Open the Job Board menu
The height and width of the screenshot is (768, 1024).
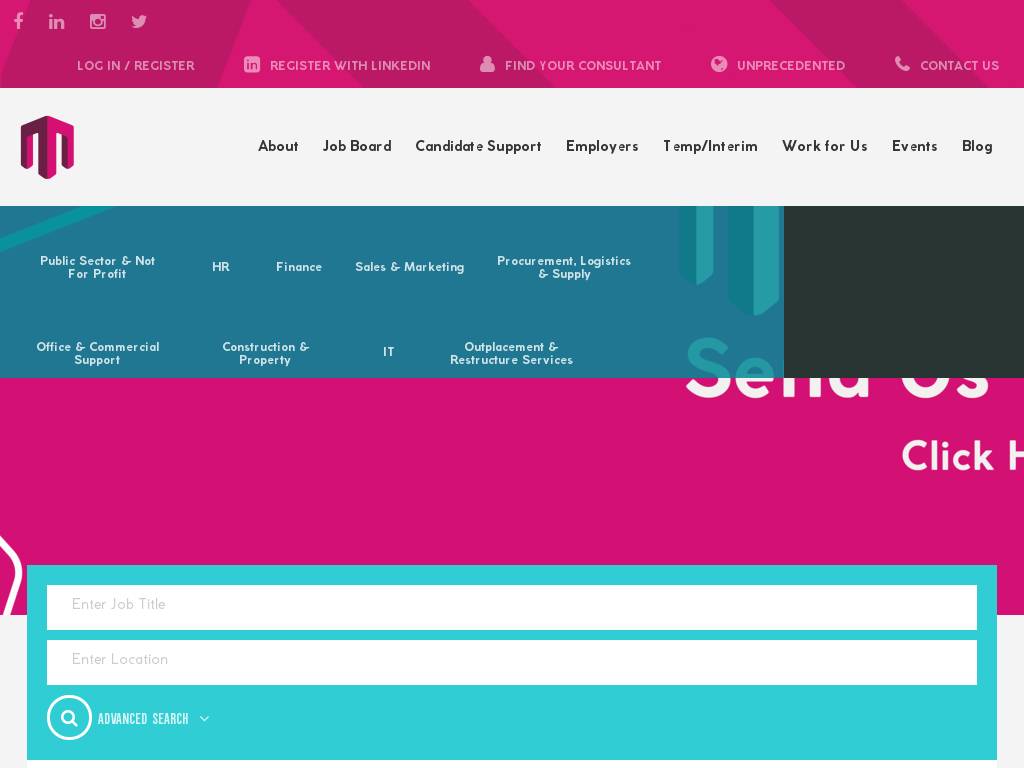[357, 146]
